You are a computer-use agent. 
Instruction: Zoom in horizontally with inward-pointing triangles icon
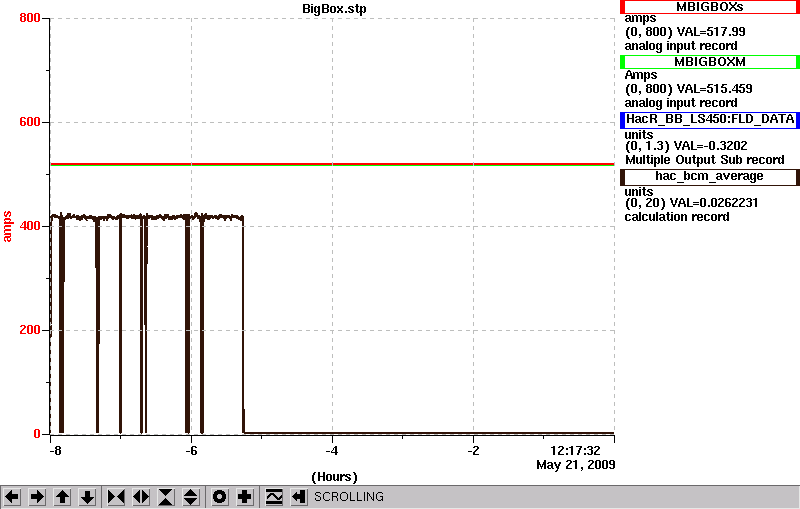[x=116, y=497]
